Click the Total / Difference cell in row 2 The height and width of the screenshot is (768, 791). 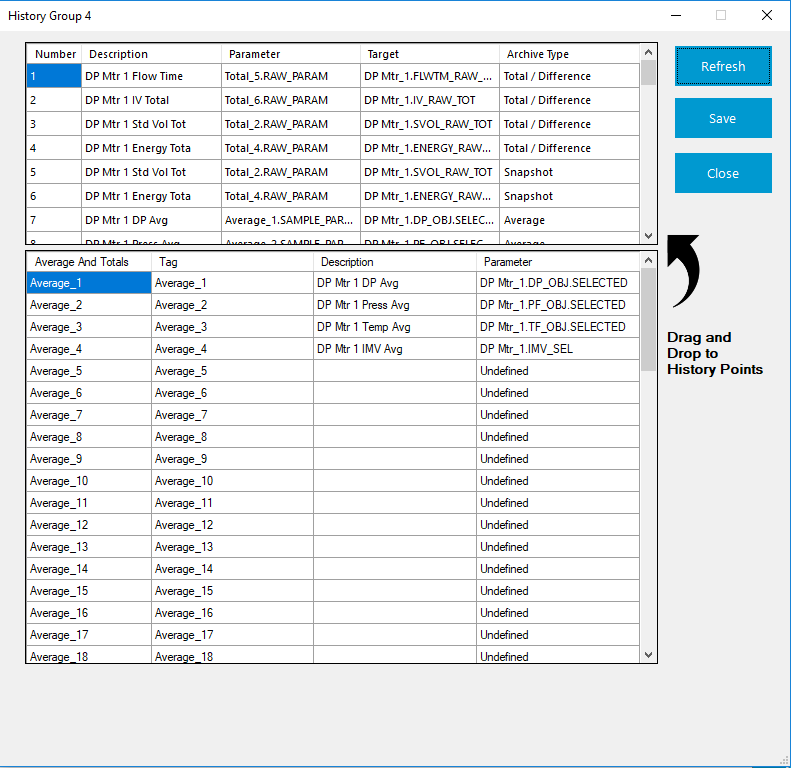[x=570, y=100]
